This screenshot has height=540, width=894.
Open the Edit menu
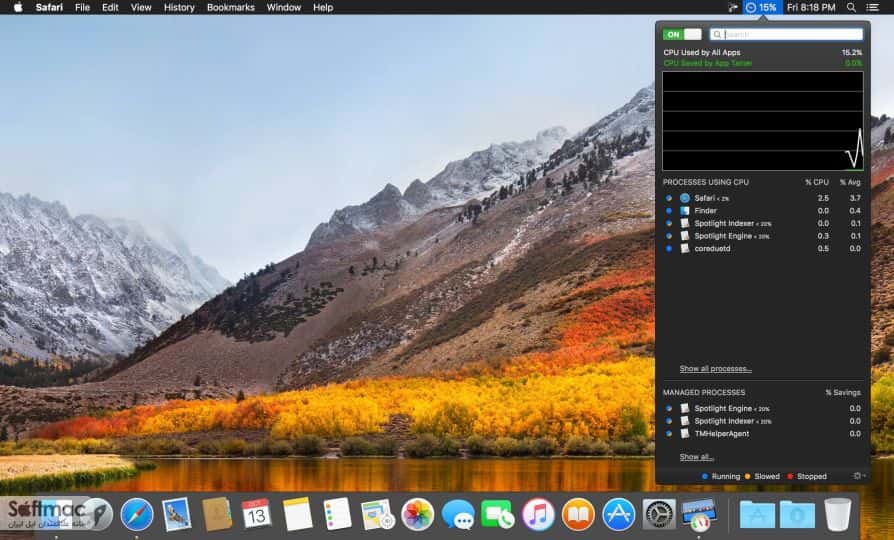coord(110,7)
